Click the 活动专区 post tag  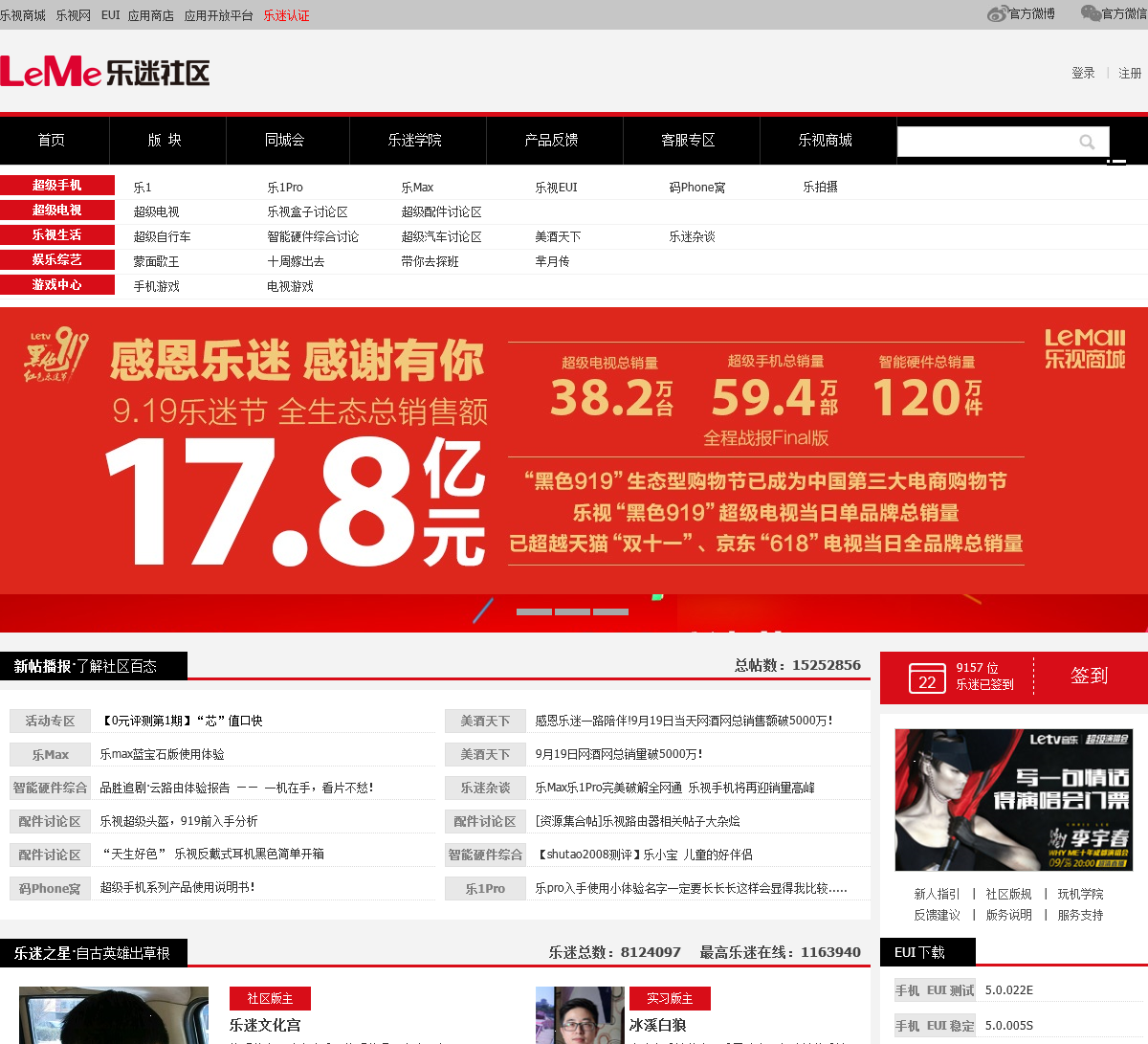point(50,722)
